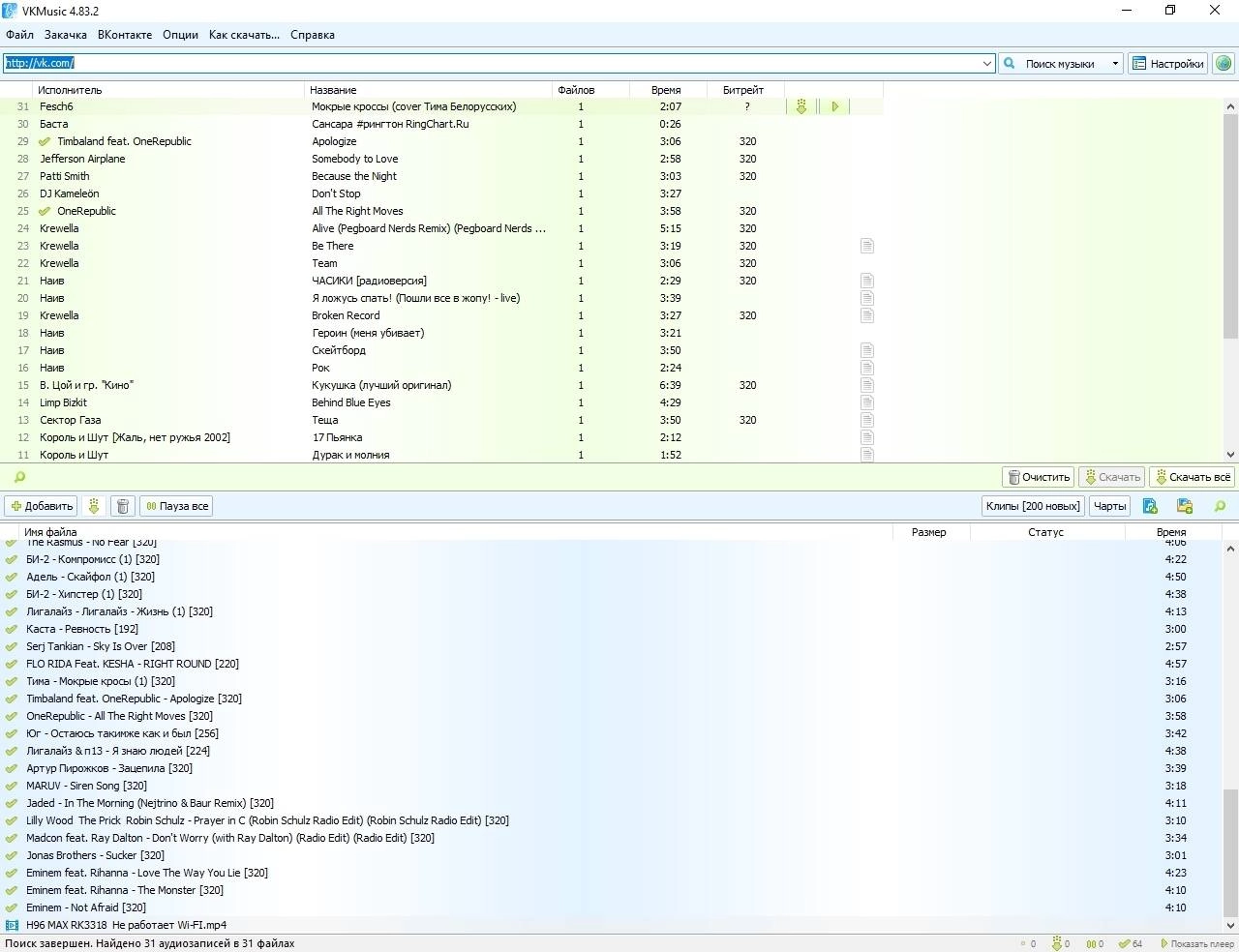
Task: Click the magnifier filter icon below the search results
Action: [19, 477]
